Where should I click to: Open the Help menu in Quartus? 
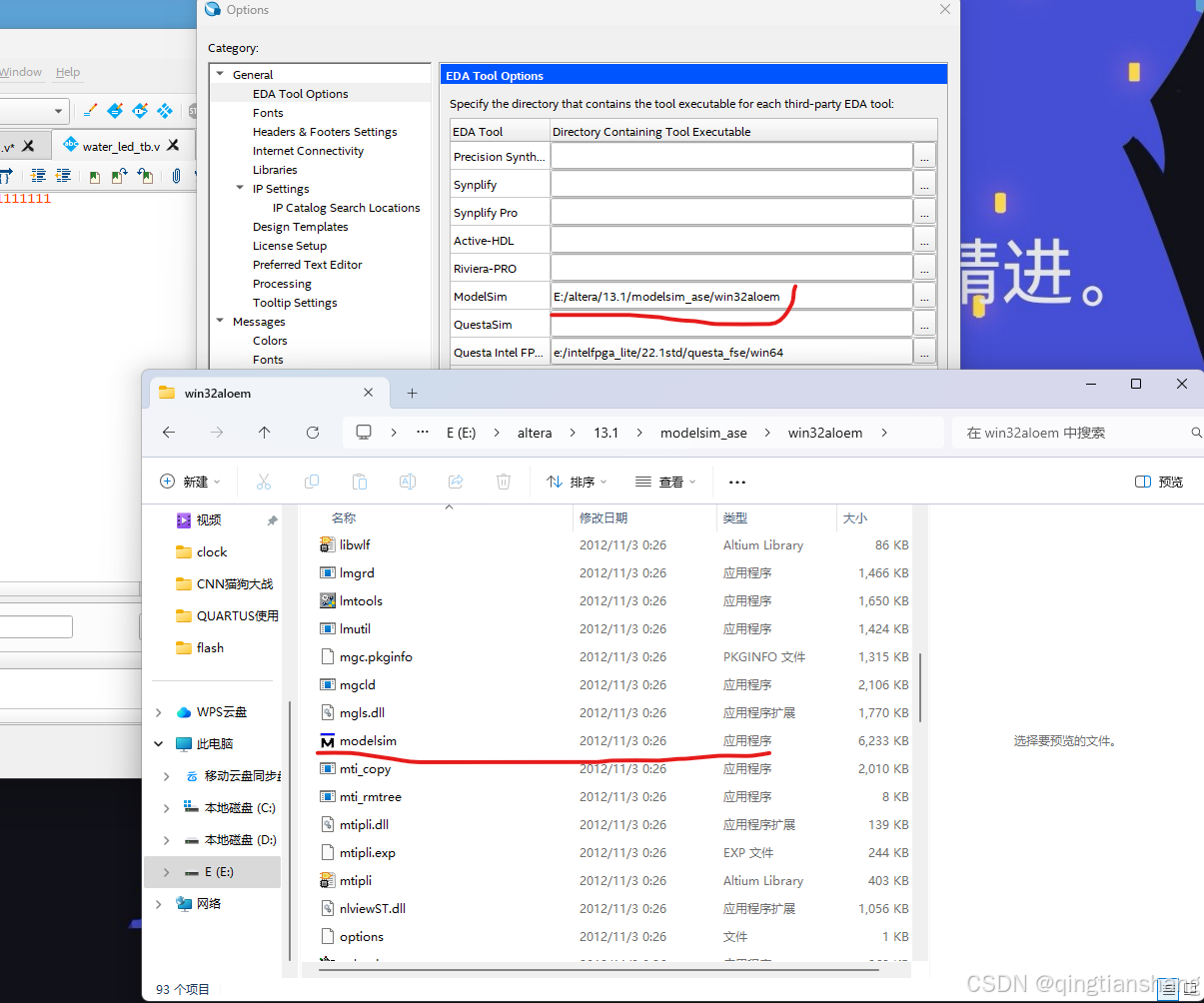pyautogui.click(x=68, y=72)
